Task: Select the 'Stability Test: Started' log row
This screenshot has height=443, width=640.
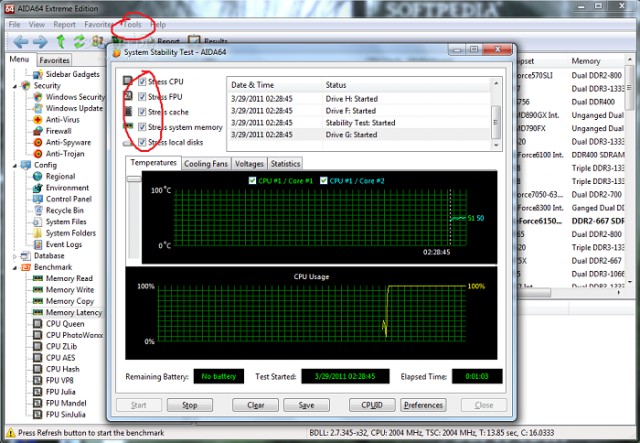Action: pyautogui.click(x=359, y=122)
